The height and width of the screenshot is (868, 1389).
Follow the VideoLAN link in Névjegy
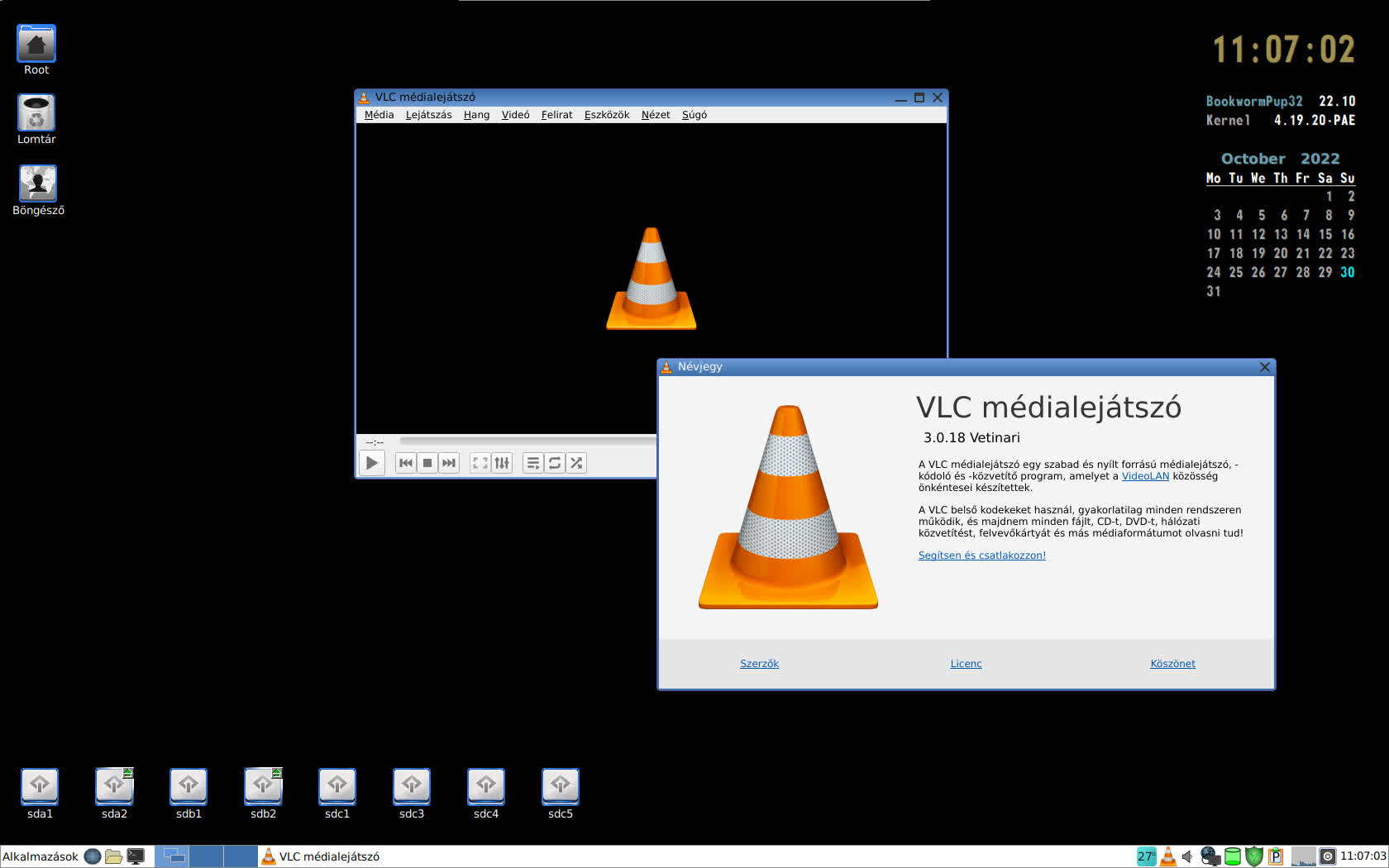(x=1145, y=476)
